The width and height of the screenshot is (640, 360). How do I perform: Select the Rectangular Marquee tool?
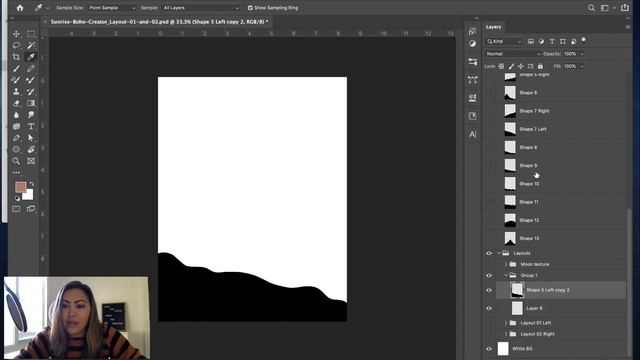[x=31, y=34]
